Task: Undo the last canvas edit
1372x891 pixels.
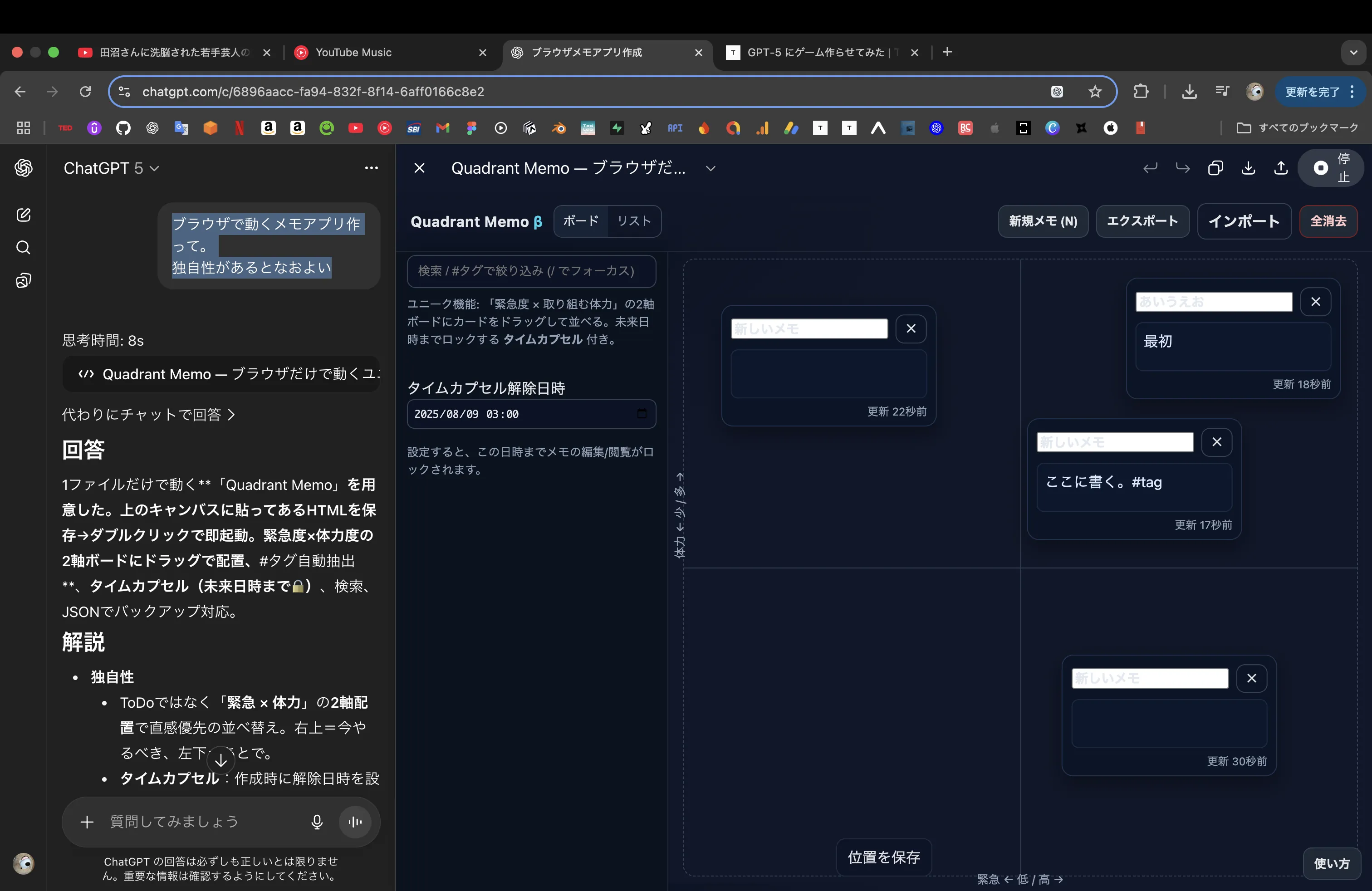Action: pyautogui.click(x=1150, y=168)
